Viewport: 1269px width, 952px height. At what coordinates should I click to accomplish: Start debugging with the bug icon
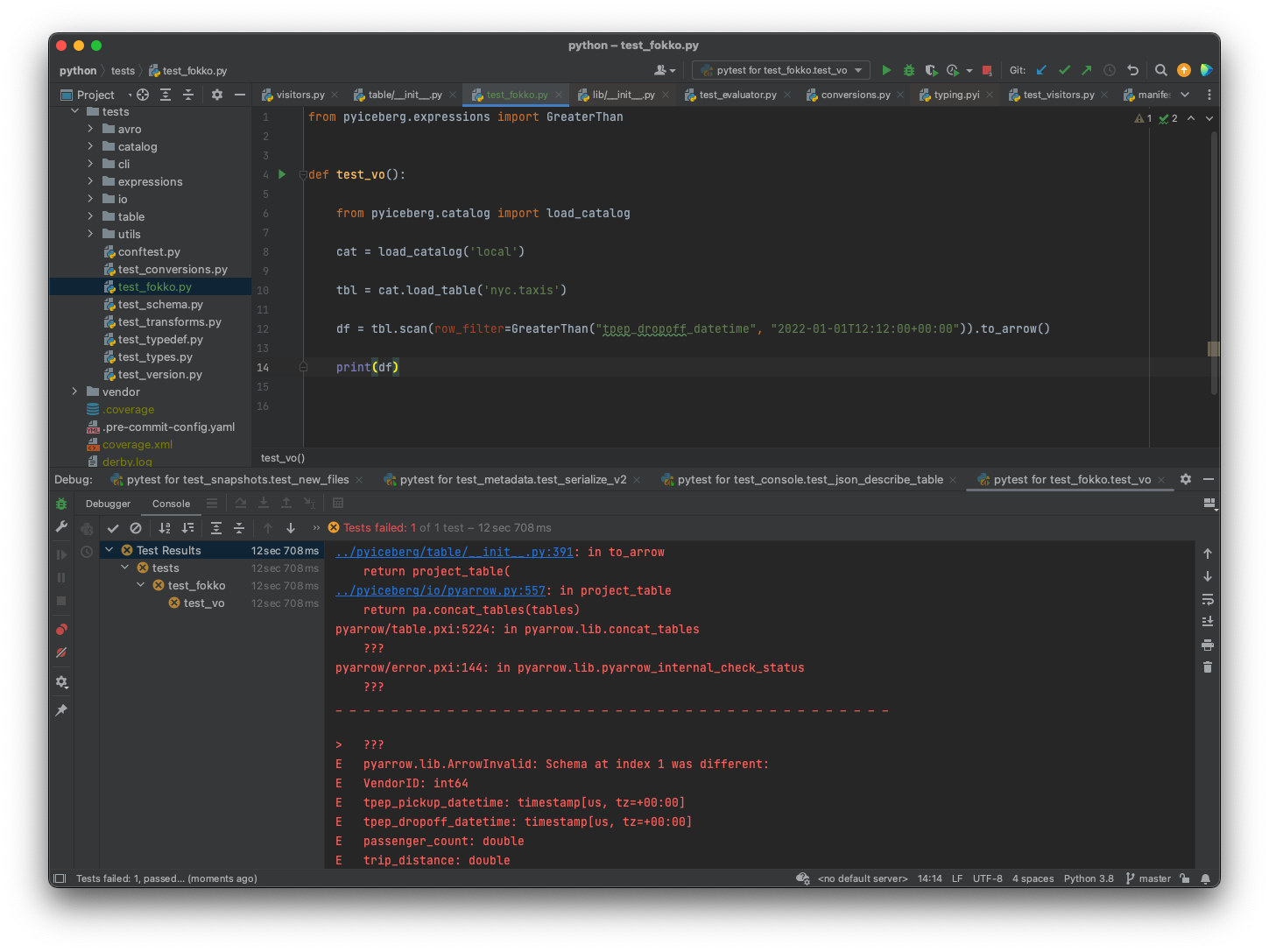click(909, 70)
